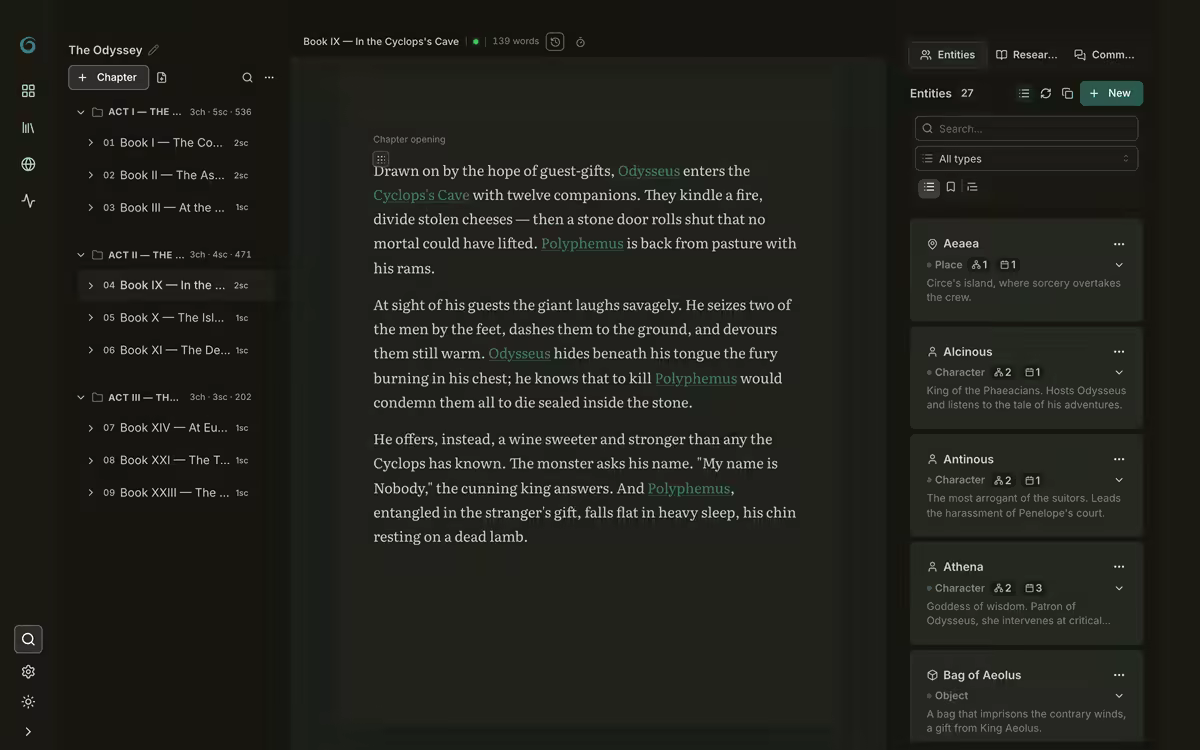Open the Athena card options menu
The image size is (1200, 750).
[x=1119, y=567]
